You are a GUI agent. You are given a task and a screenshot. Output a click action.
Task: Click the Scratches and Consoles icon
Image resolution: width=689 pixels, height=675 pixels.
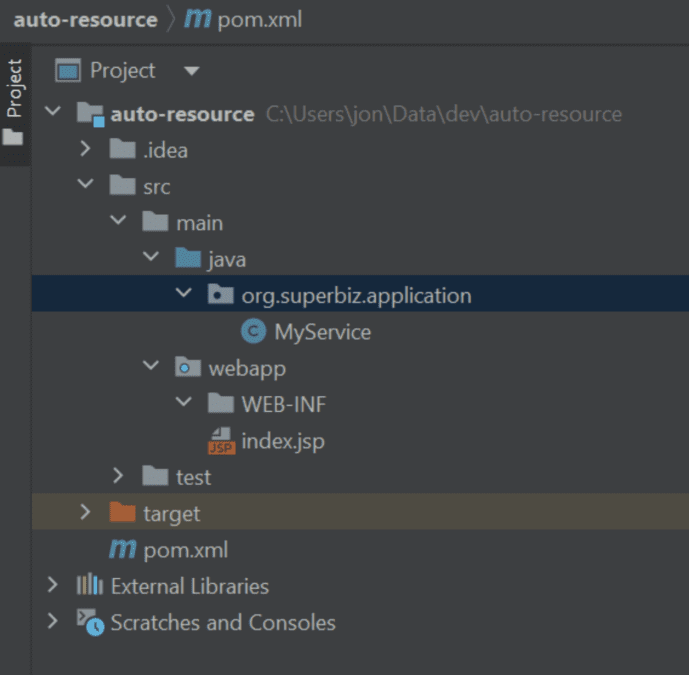tap(90, 622)
